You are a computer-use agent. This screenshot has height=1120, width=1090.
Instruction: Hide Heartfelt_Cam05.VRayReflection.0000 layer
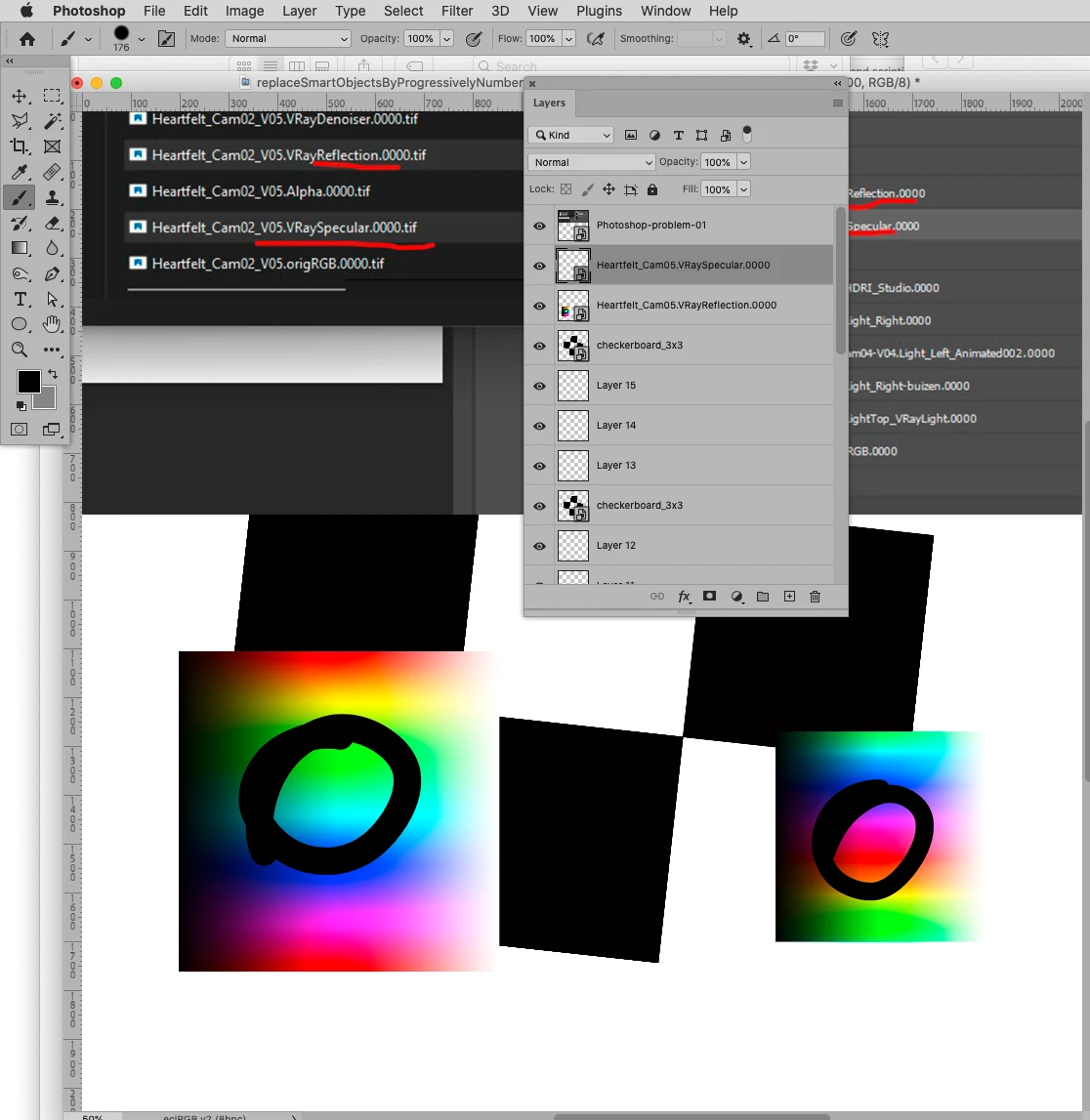point(539,306)
